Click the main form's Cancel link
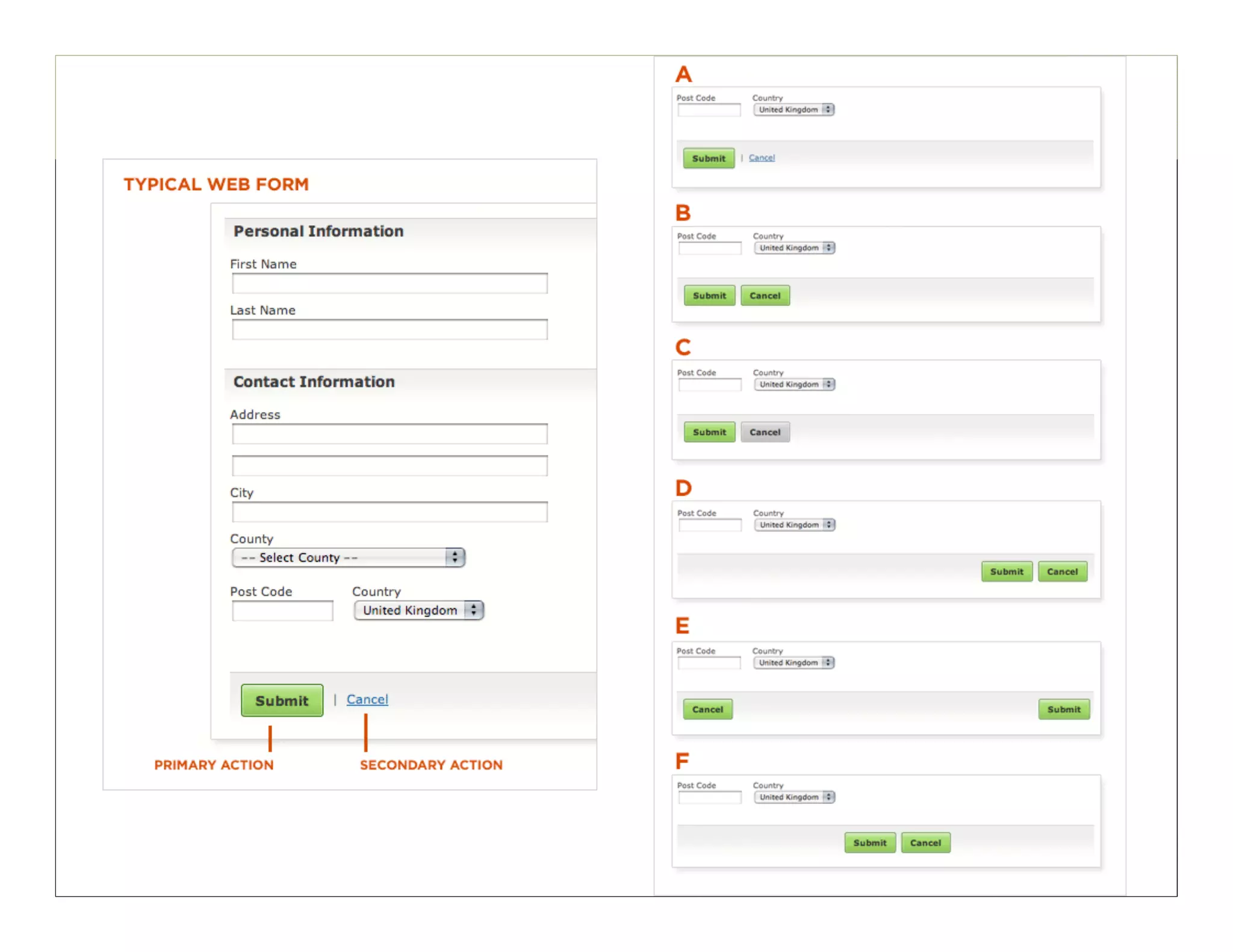1233x952 pixels. [367, 699]
